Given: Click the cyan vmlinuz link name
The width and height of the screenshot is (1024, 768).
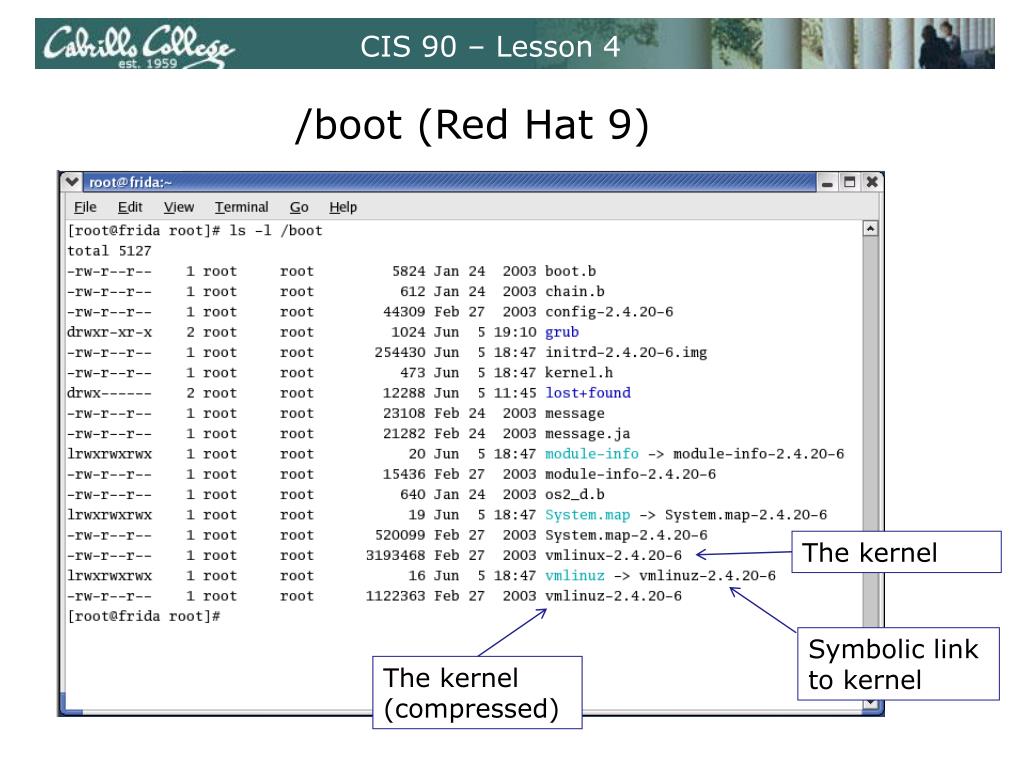Looking at the screenshot, I should pyautogui.click(x=575, y=575).
